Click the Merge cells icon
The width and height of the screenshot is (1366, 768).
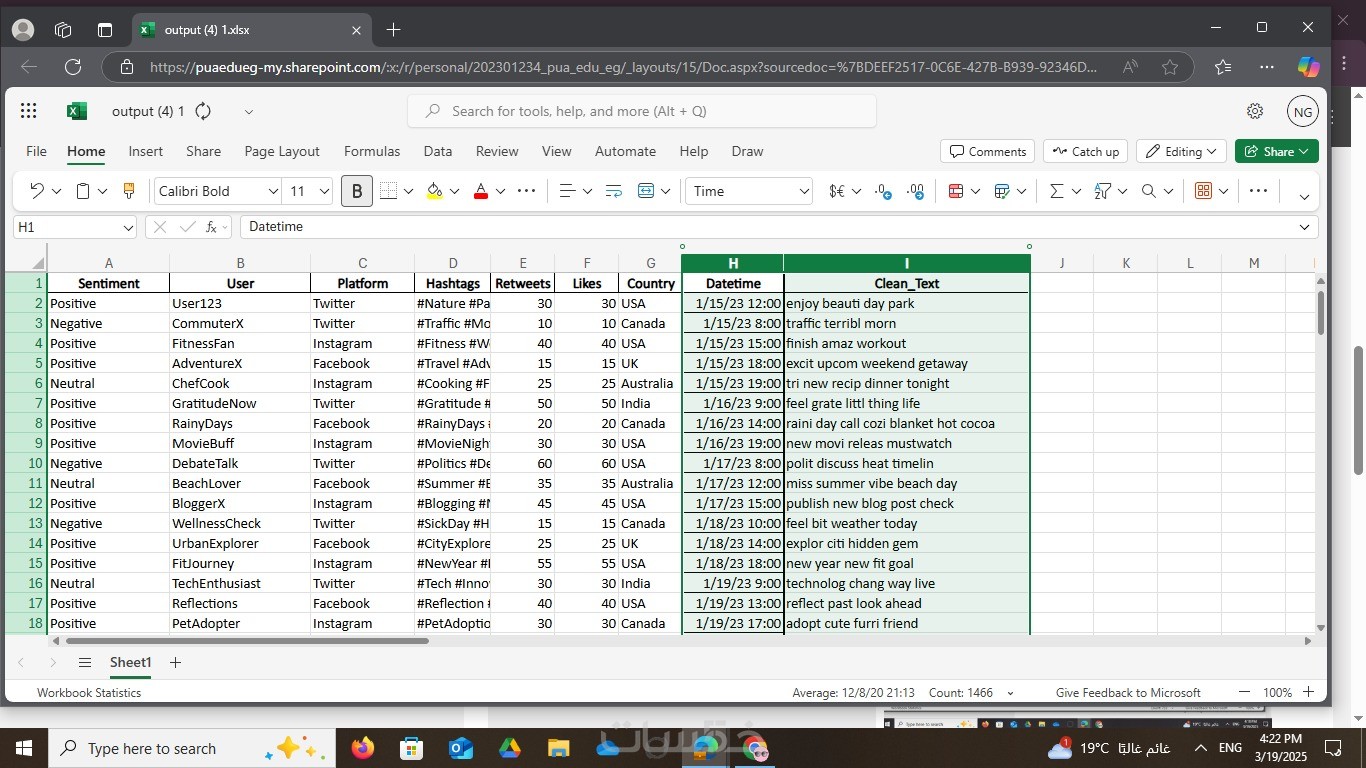click(x=646, y=191)
